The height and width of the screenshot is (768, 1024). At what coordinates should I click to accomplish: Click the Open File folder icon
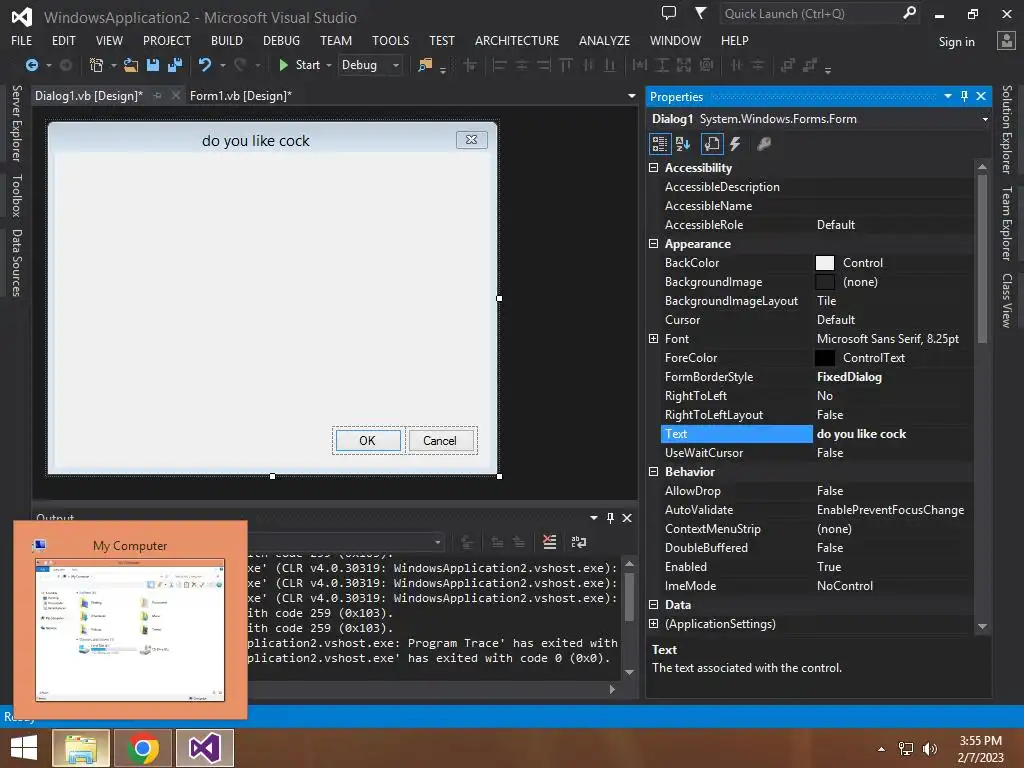[x=131, y=65]
